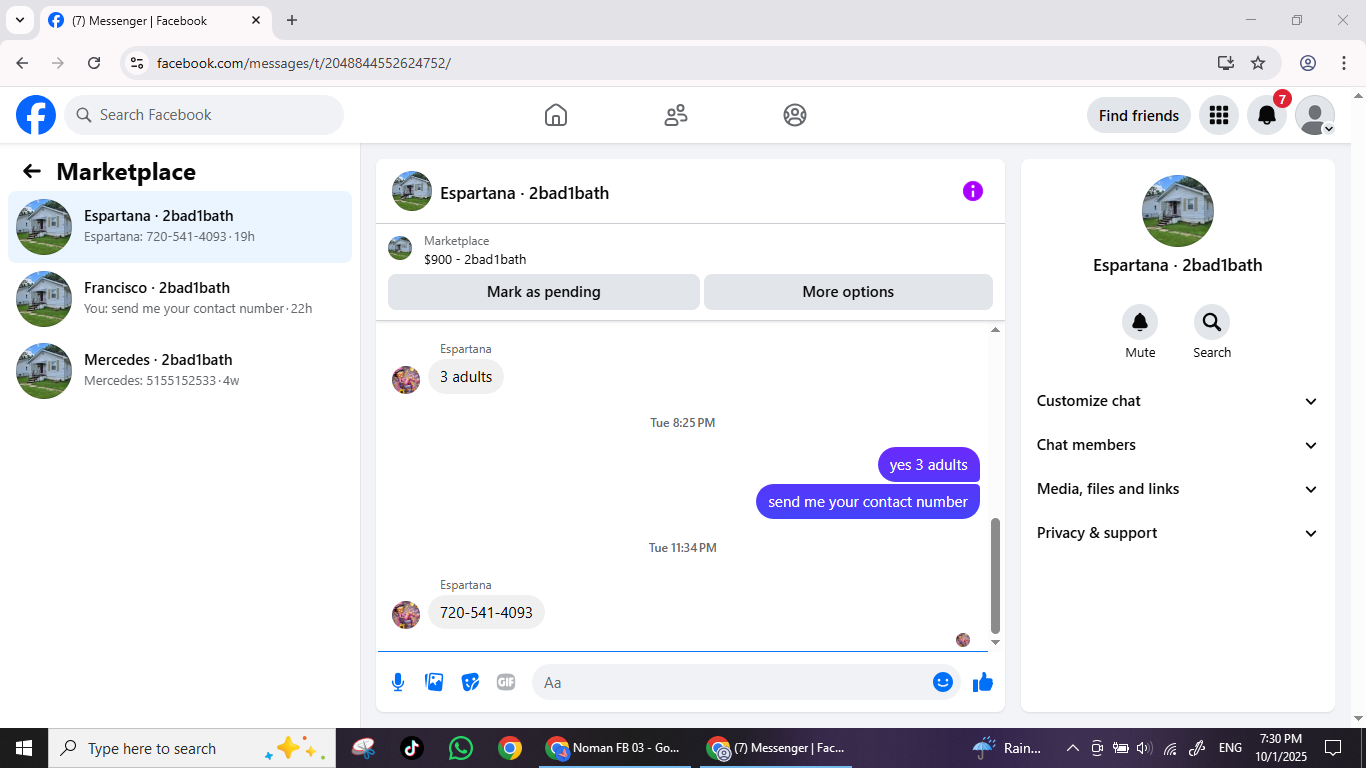Image resolution: width=1366 pixels, height=768 pixels.
Task: View site information icon in address bar
Action: click(x=138, y=63)
